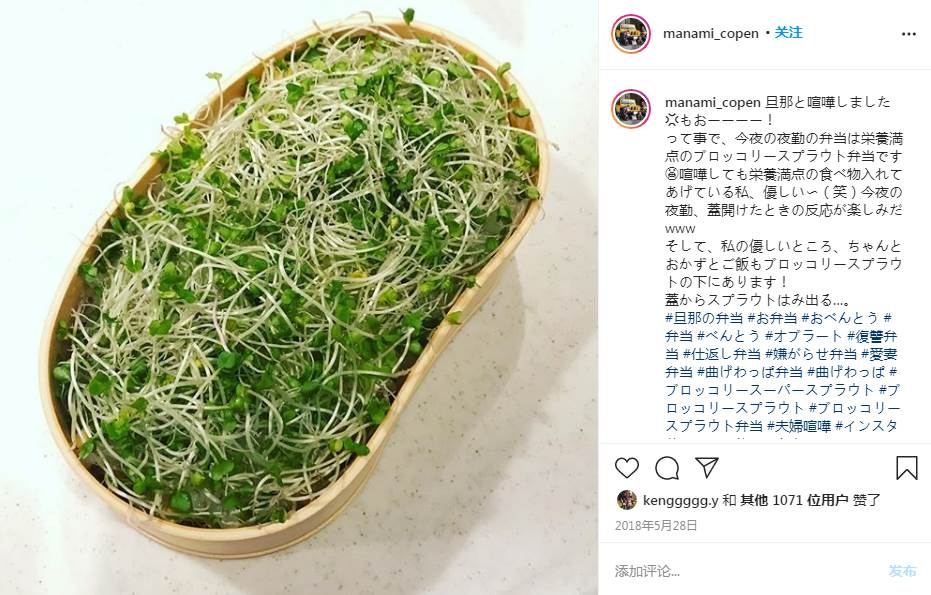The height and width of the screenshot is (595, 931).
Task: Open kenggggg.y liker avatar
Action: (626, 500)
